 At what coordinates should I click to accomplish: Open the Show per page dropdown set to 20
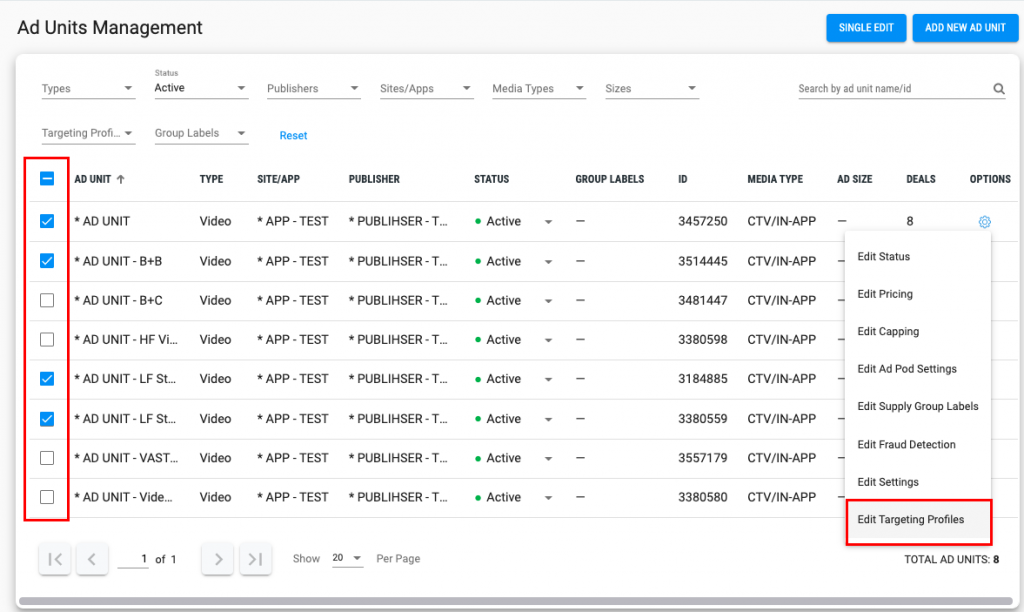tap(347, 558)
